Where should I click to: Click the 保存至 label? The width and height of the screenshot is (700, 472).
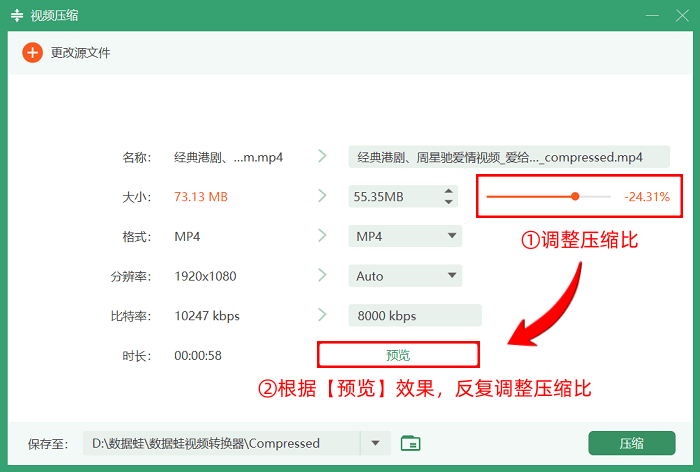pos(48,444)
